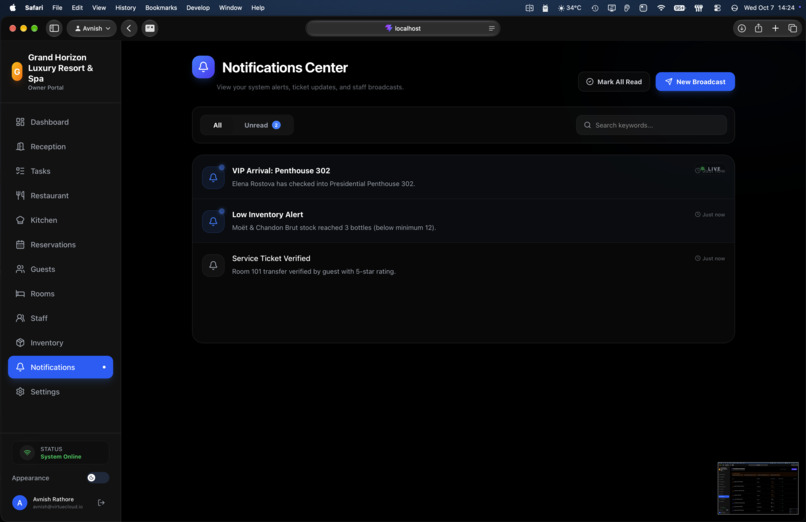This screenshot has height=522, width=806.
Task: Click the LIVE indicator on VIP Arrival
Action: point(711,169)
